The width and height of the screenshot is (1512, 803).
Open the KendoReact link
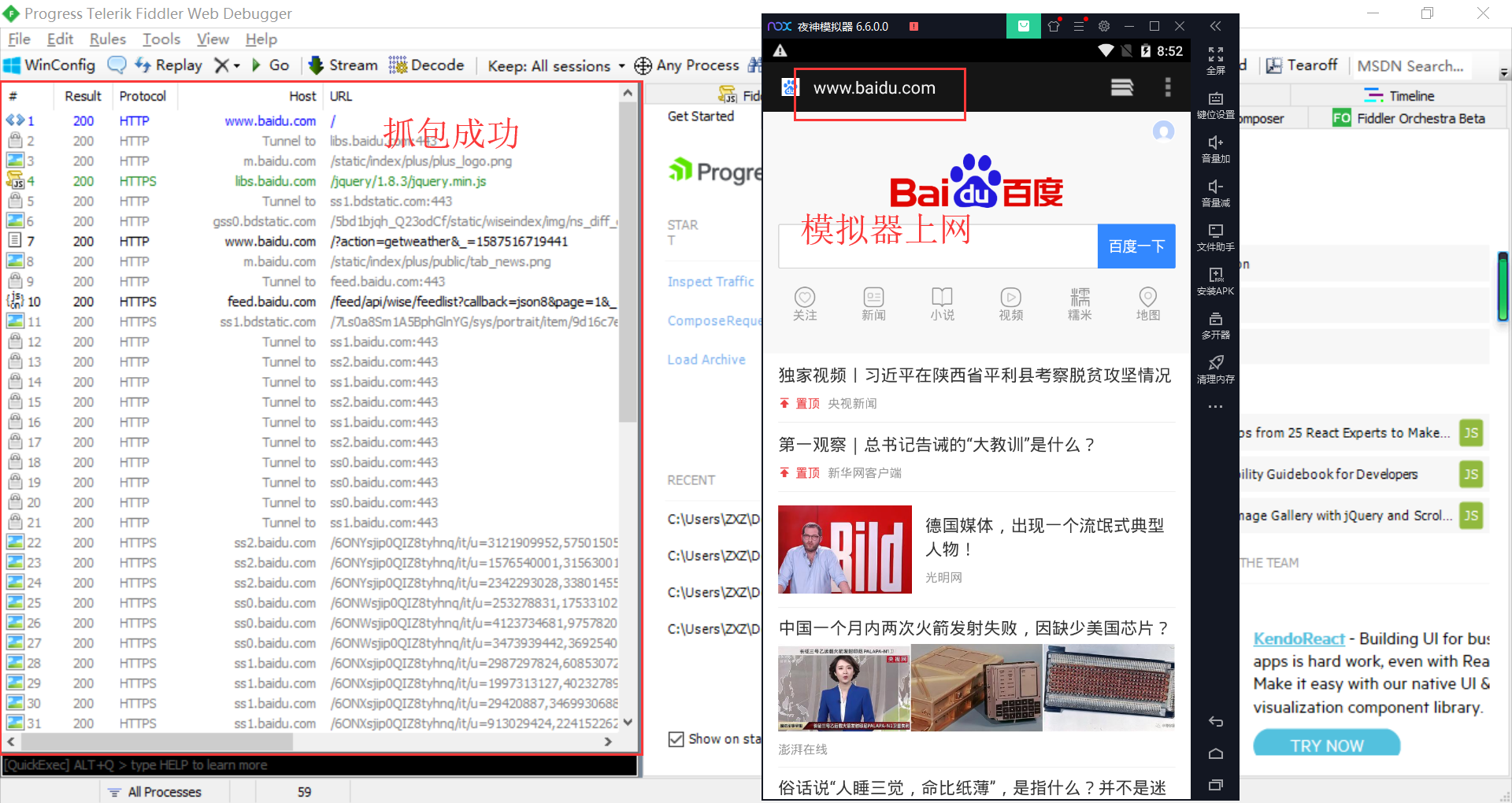tap(1299, 638)
